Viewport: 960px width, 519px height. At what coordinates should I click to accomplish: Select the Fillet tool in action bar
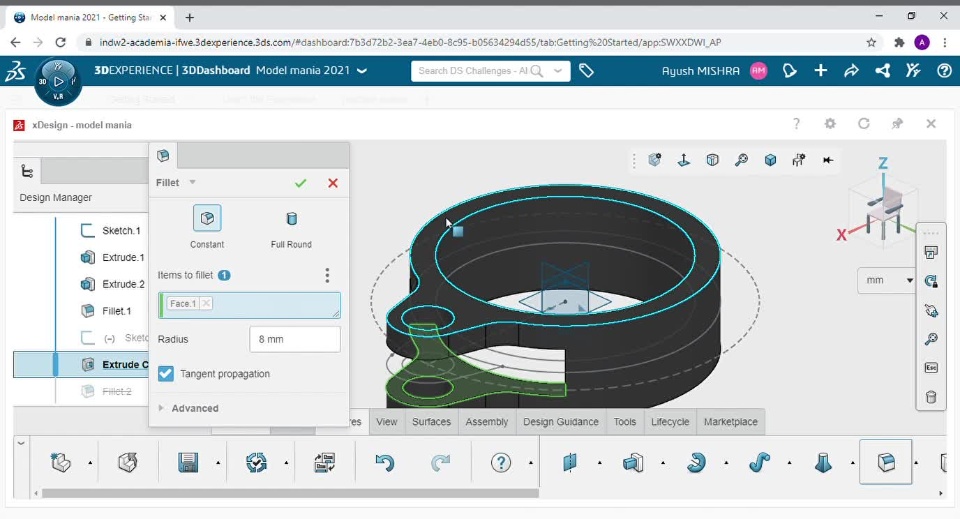(x=886, y=462)
